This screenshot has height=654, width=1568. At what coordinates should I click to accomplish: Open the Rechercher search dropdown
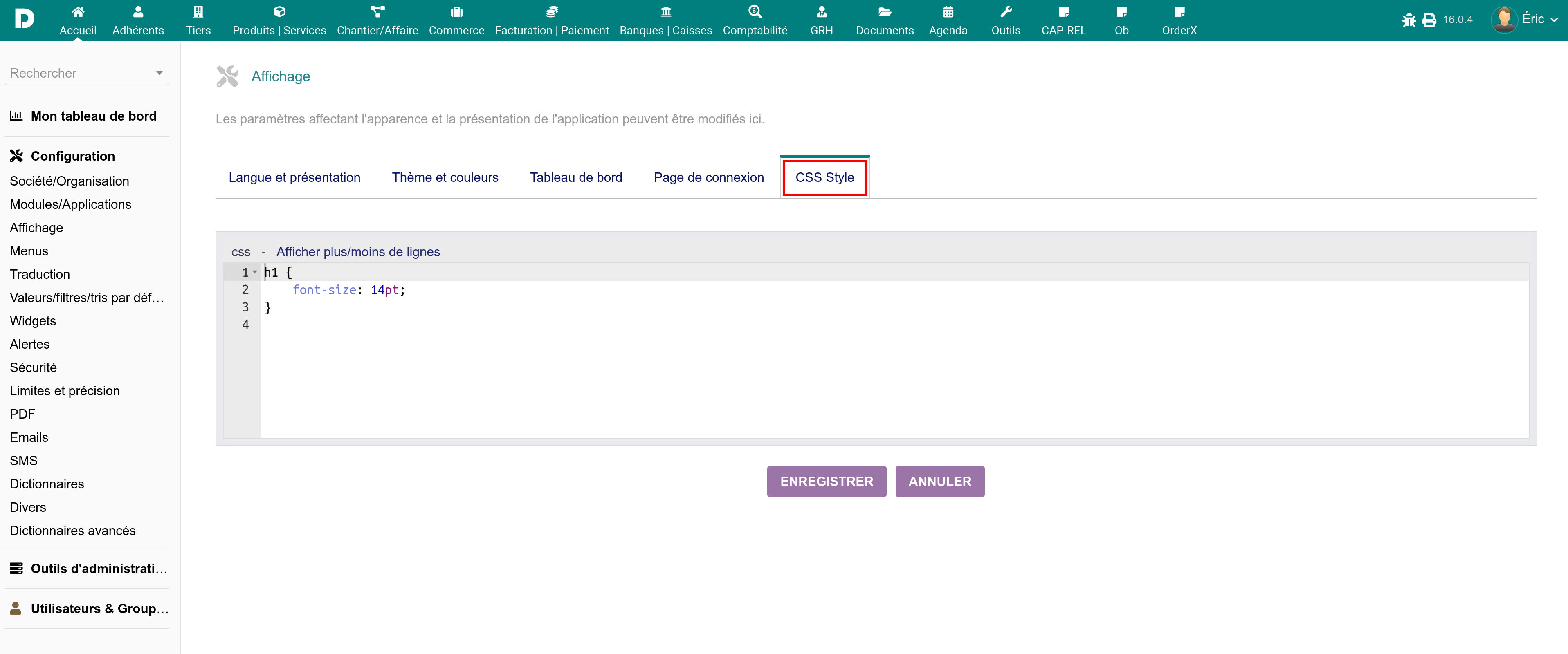click(86, 73)
